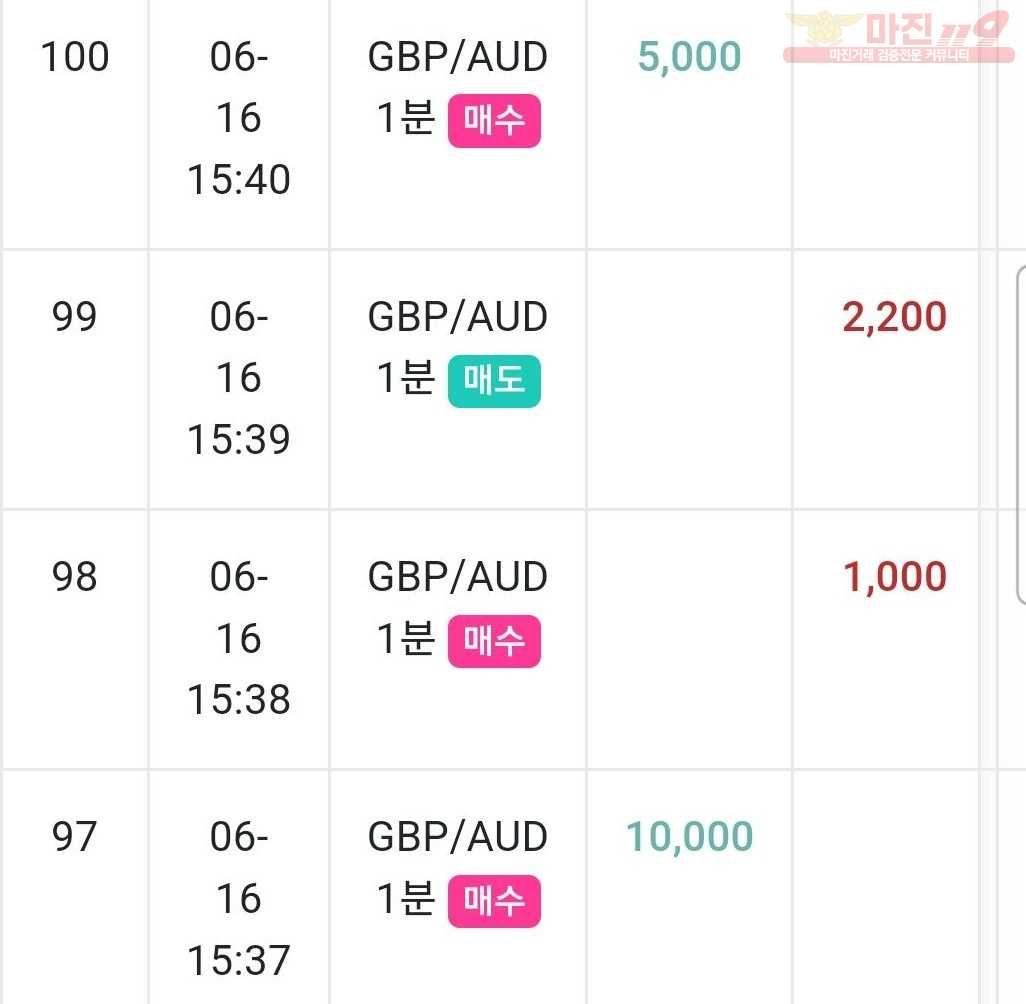Viewport: 1026px width, 1004px height.
Task: Click the 매수 badge in row 98
Action: [494, 641]
